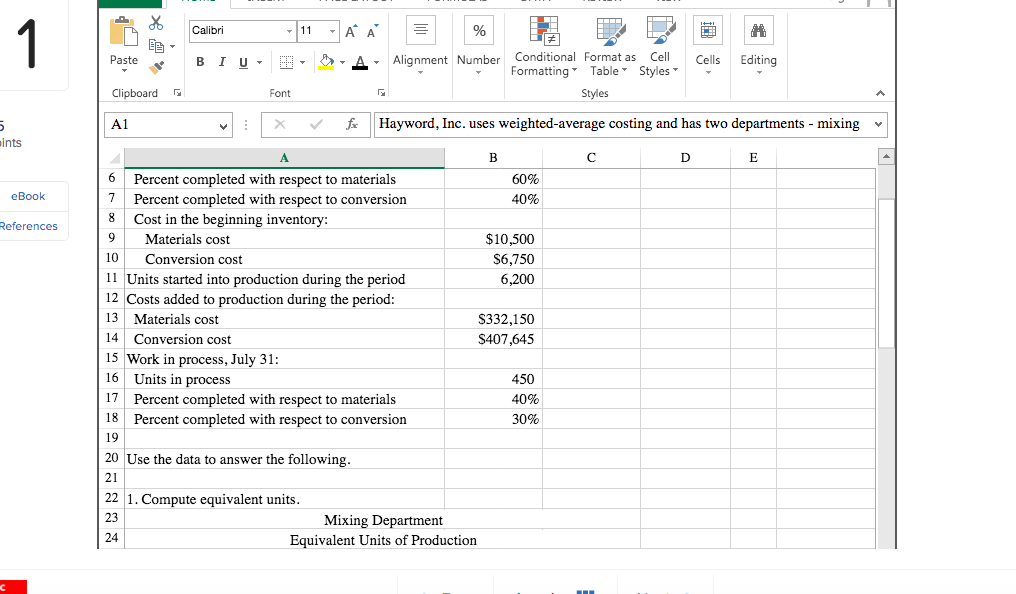The image size is (1016, 594).
Task: Select "Work in process, July 31:" cell
Action: 284,360
